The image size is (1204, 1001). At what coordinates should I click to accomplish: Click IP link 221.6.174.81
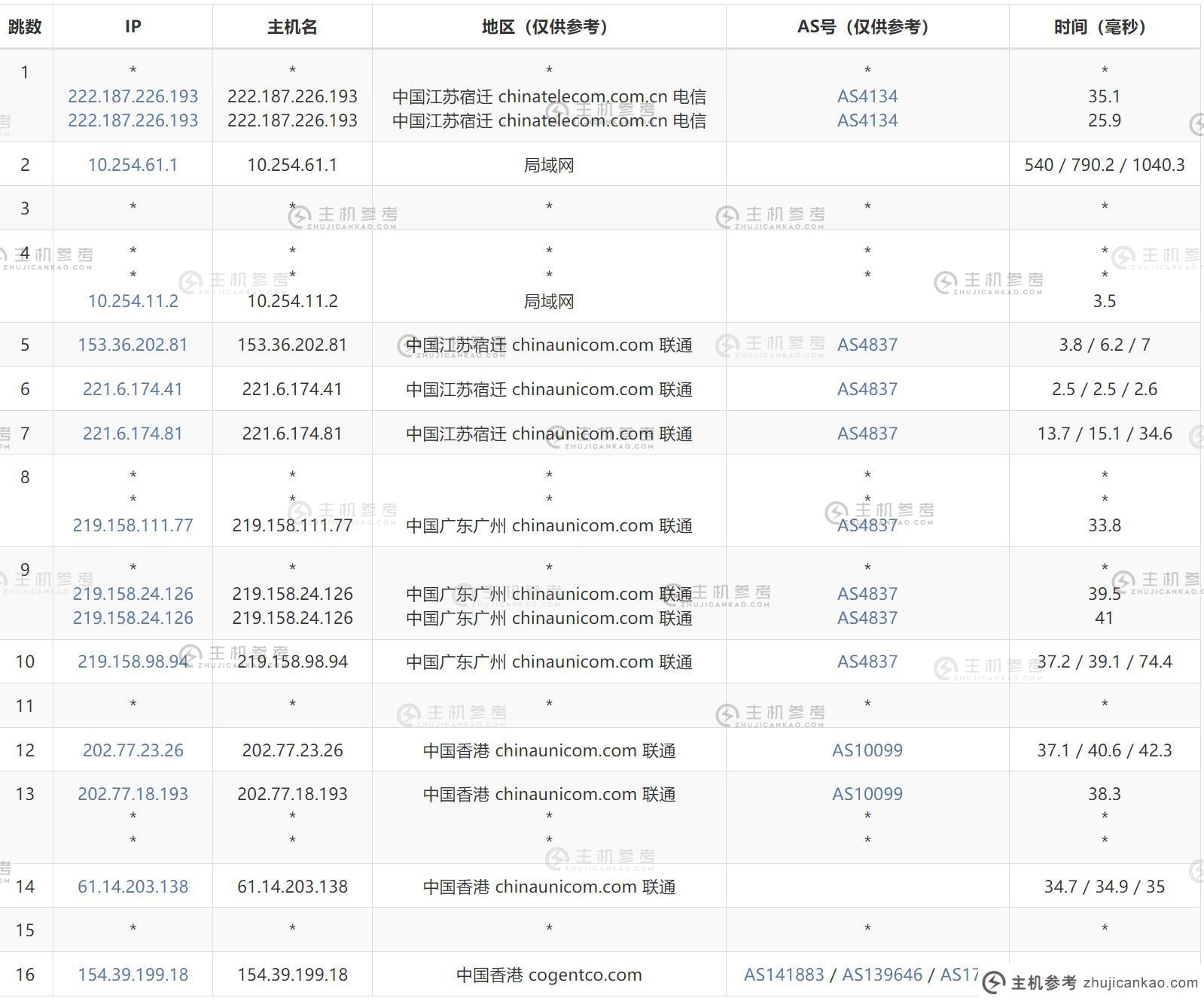click(x=133, y=434)
